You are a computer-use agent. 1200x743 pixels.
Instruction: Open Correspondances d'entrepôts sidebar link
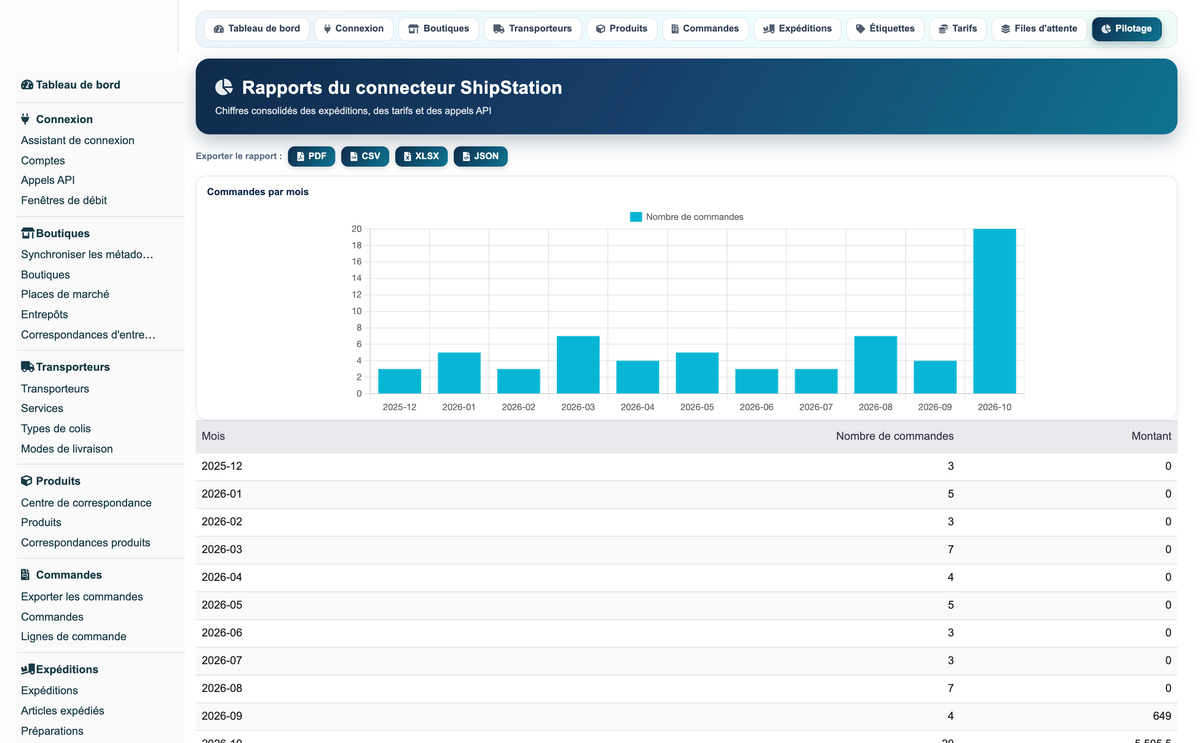pyautogui.click(x=88, y=335)
